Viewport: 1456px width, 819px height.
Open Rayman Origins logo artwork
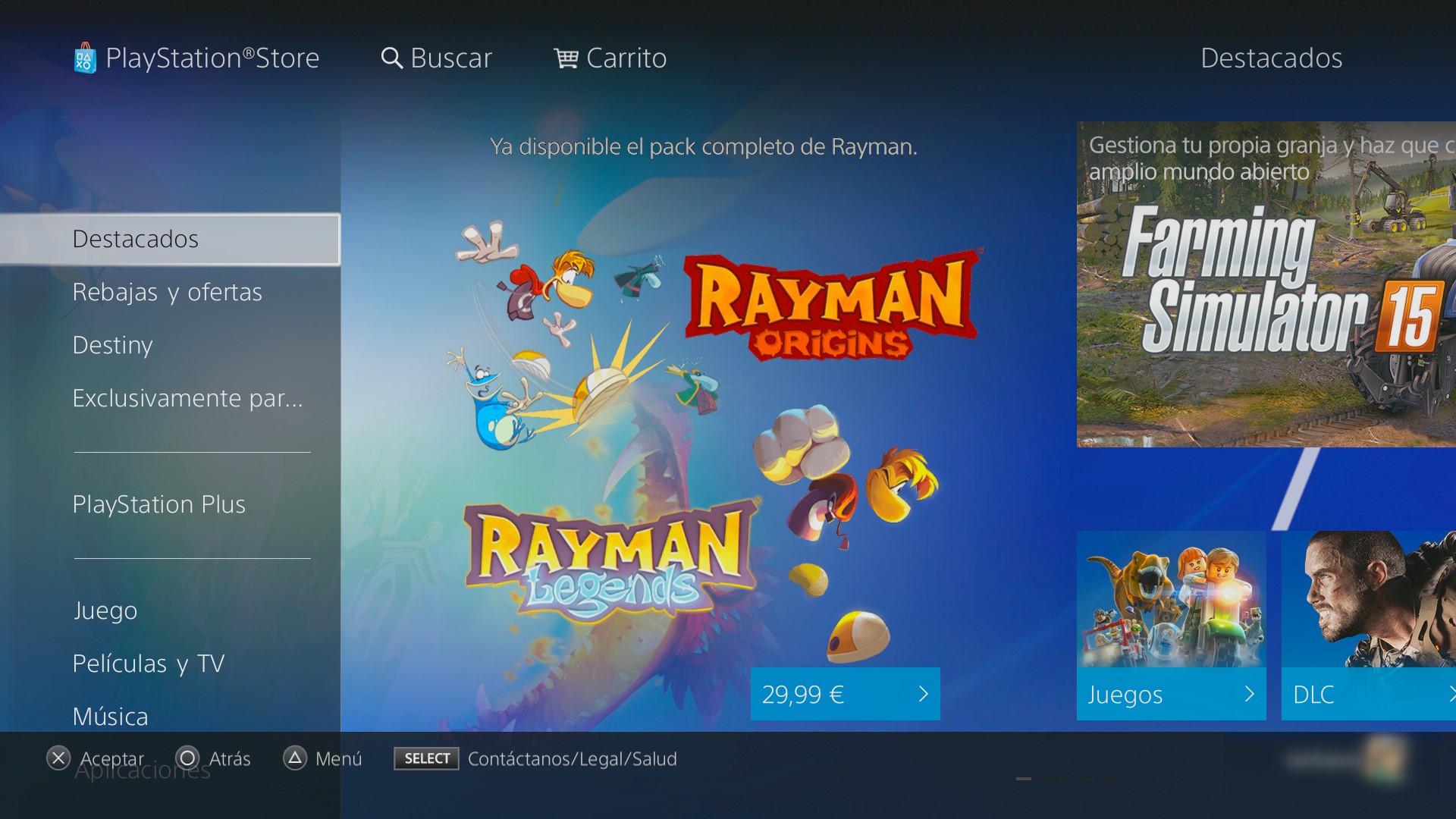pos(832,305)
